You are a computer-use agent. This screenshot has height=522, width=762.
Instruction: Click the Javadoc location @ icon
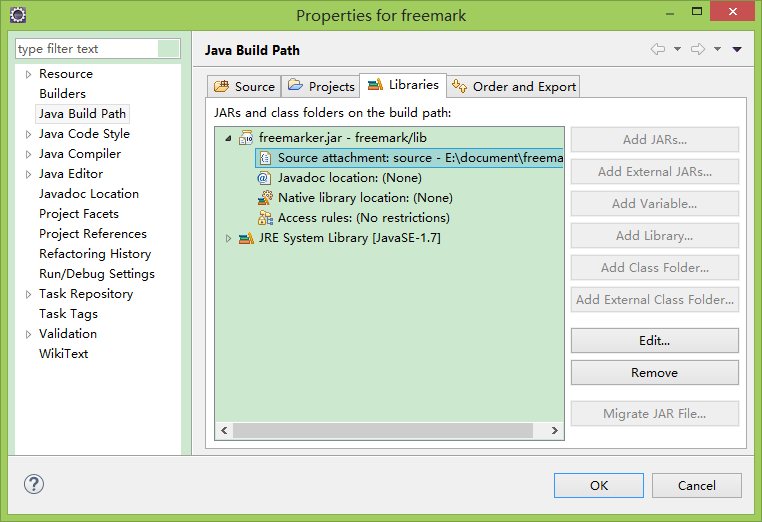pyautogui.click(x=263, y=178)
